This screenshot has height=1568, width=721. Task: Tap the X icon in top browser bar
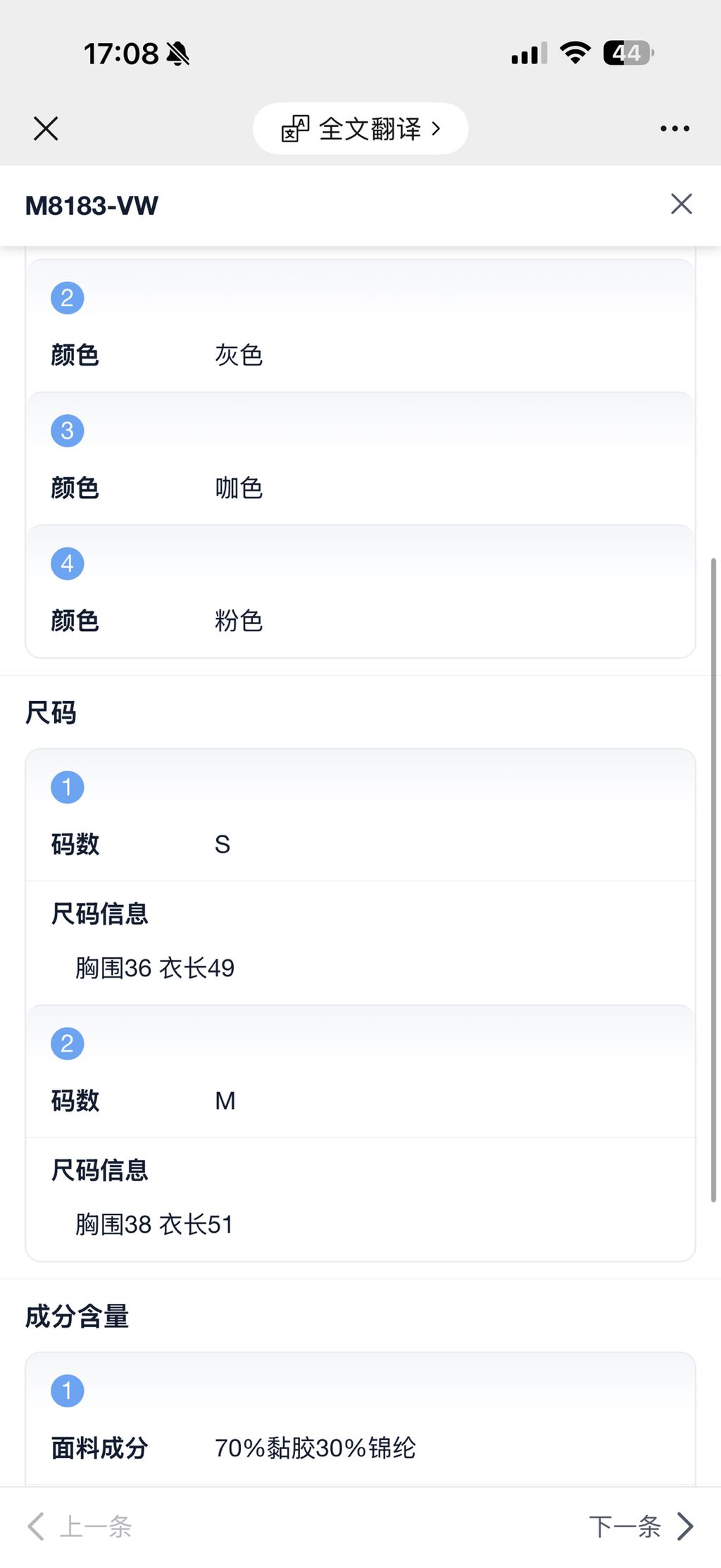(x=46, y=129)
